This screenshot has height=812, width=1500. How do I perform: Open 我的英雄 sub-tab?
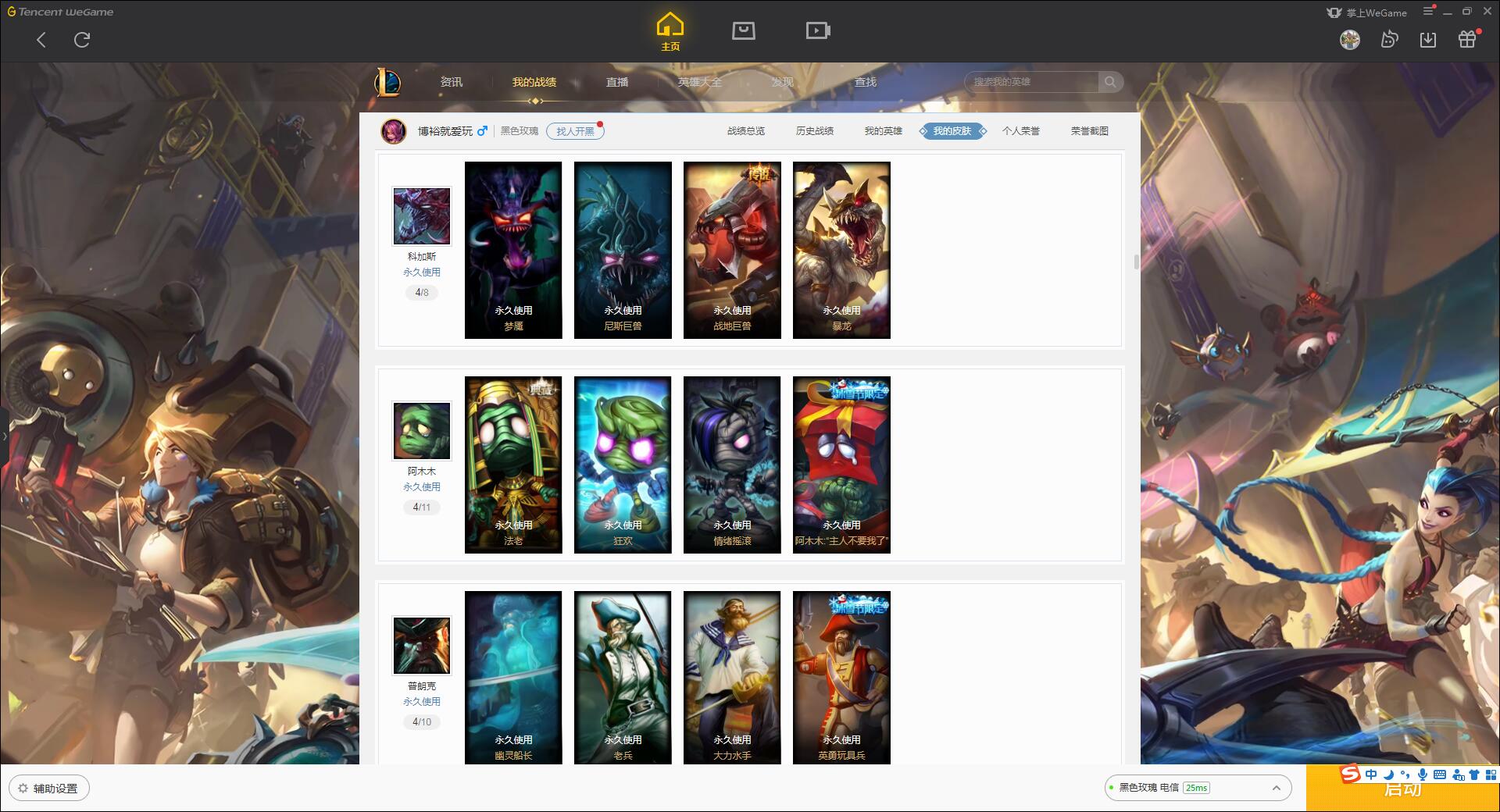point(884,131)
